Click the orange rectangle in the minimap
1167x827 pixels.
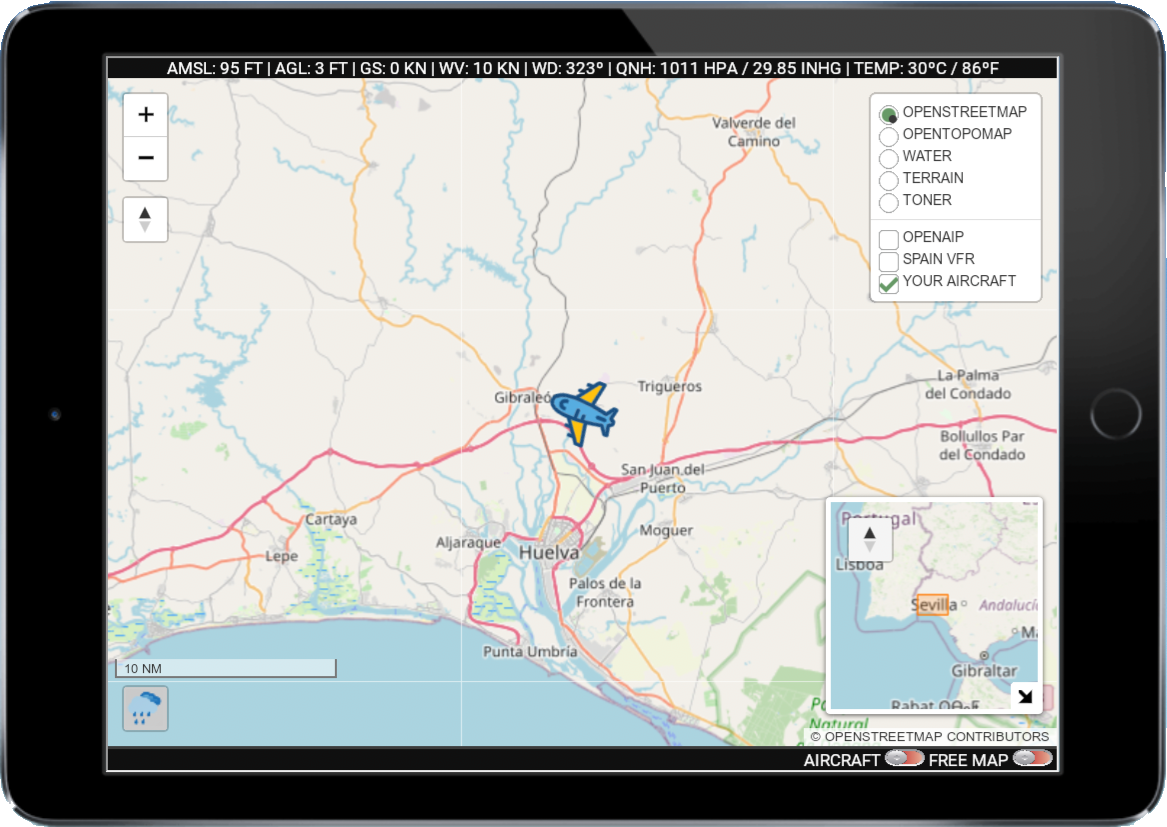(931, 605)
